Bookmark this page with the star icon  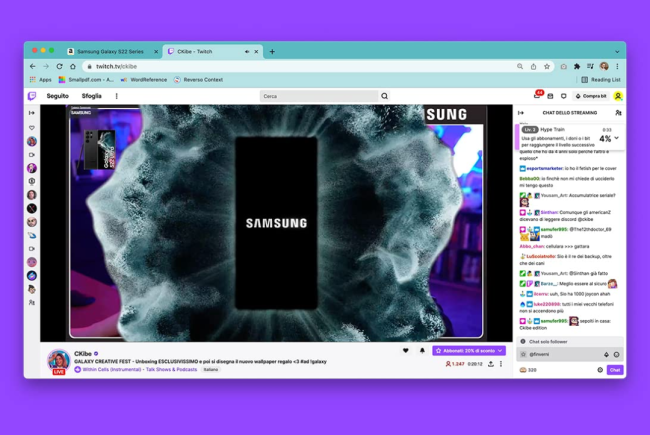[547, 66]
